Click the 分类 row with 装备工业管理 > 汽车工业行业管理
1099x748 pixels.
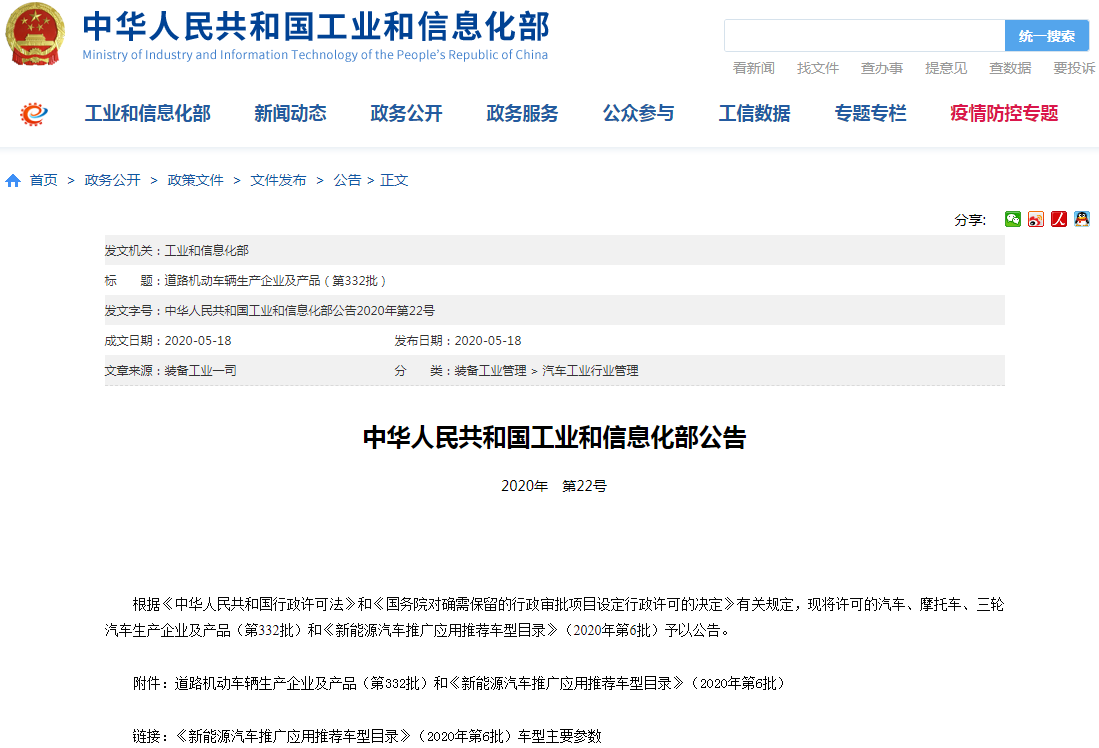517,371
